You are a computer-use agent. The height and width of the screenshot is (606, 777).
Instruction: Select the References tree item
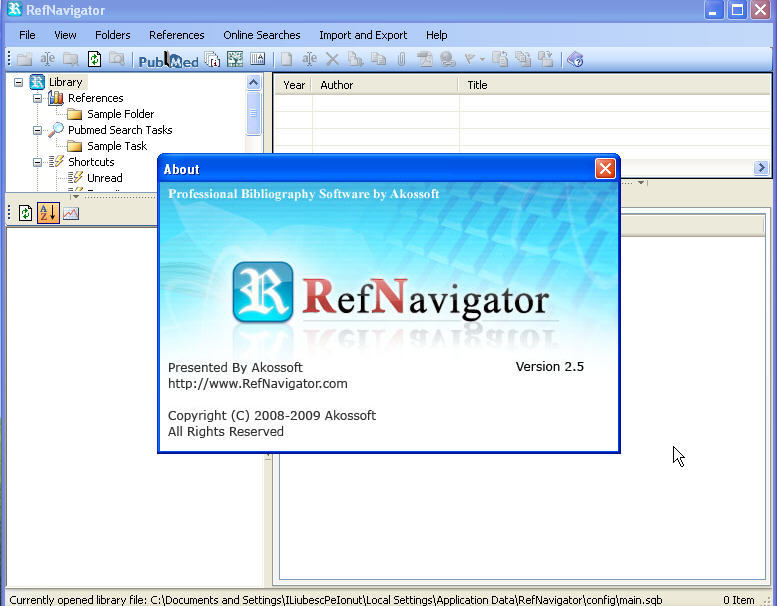click(x=96, y=98)
